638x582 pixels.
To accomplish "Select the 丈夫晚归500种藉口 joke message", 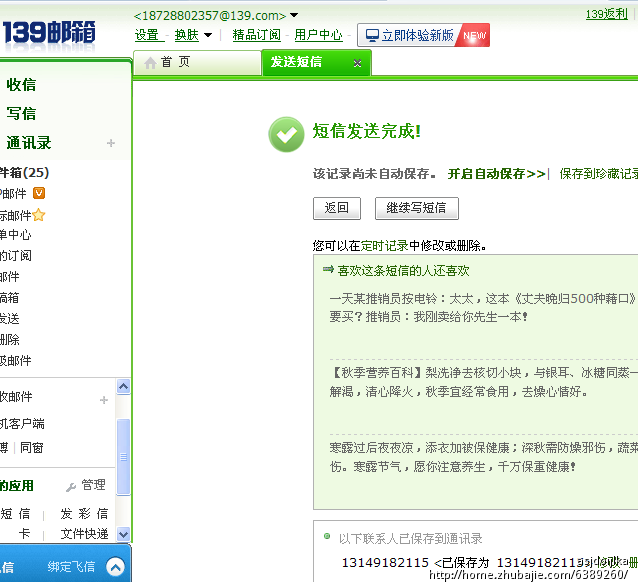I will point(483,308).
